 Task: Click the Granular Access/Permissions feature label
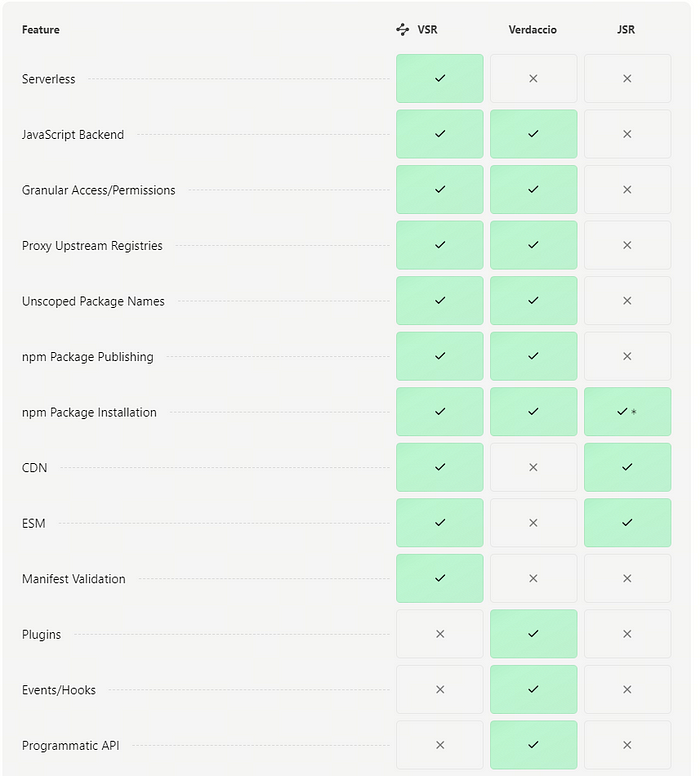tap(98, 190)
